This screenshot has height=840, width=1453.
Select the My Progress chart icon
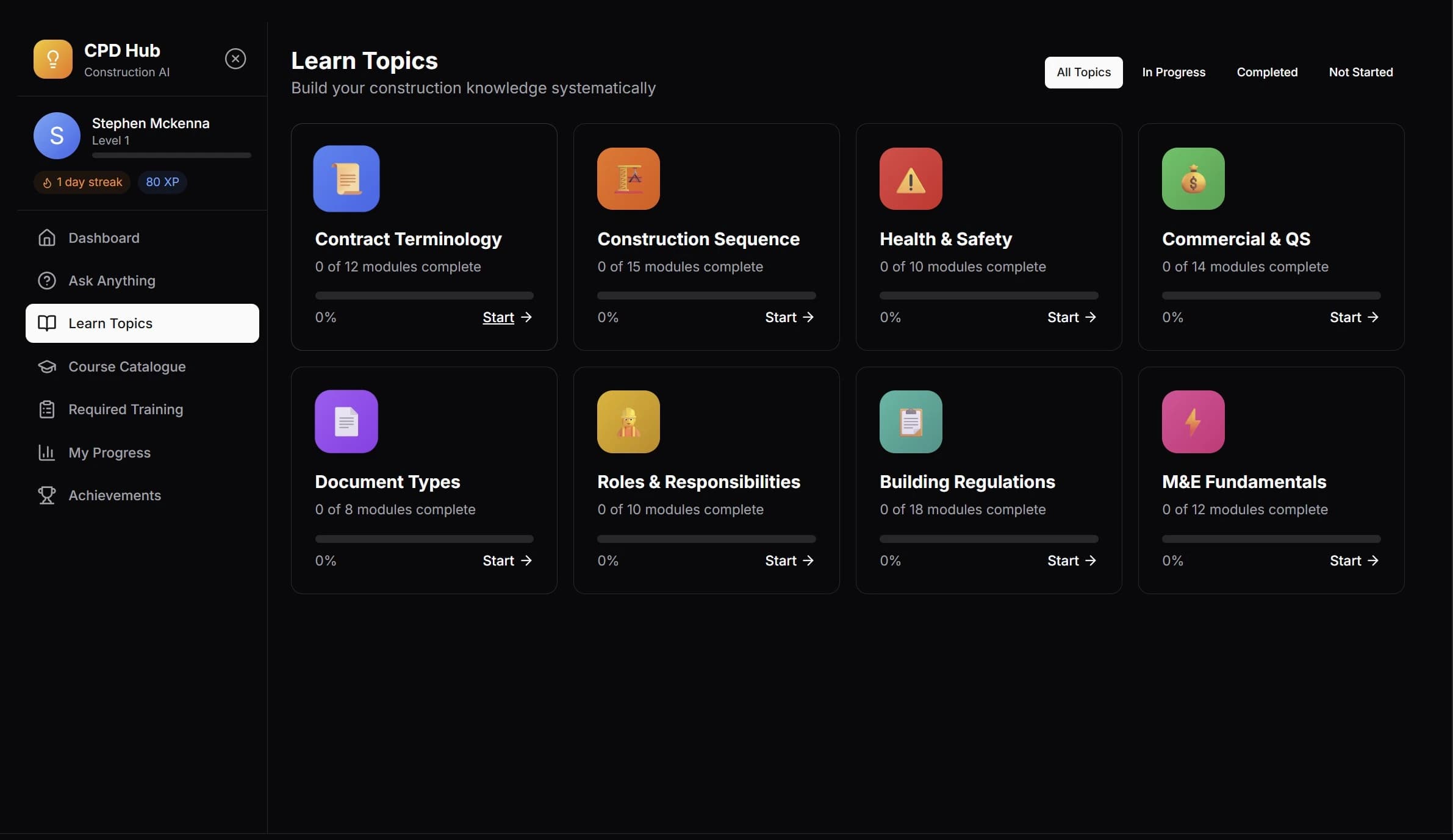click(47, 453)
